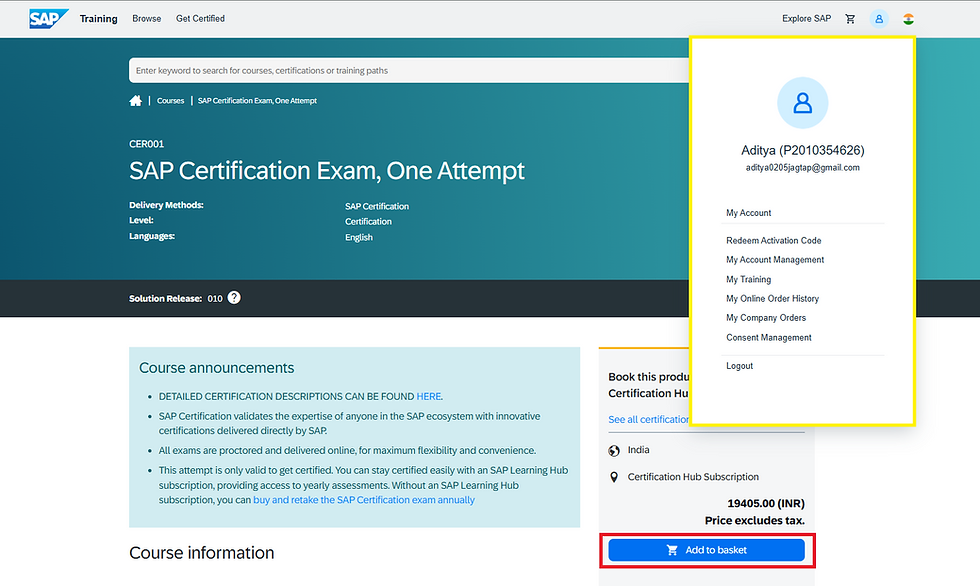Click the Solution Release help question icon
Image resolution: width=980 pixels, height=586 pixels.
pyautogui.click(x=234, y=297)
